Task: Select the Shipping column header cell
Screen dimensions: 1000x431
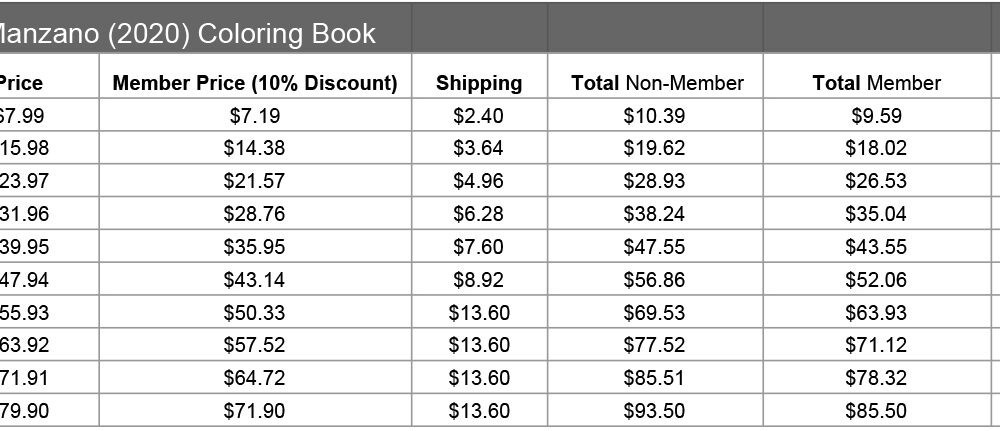Action: (x=479, y=83)
